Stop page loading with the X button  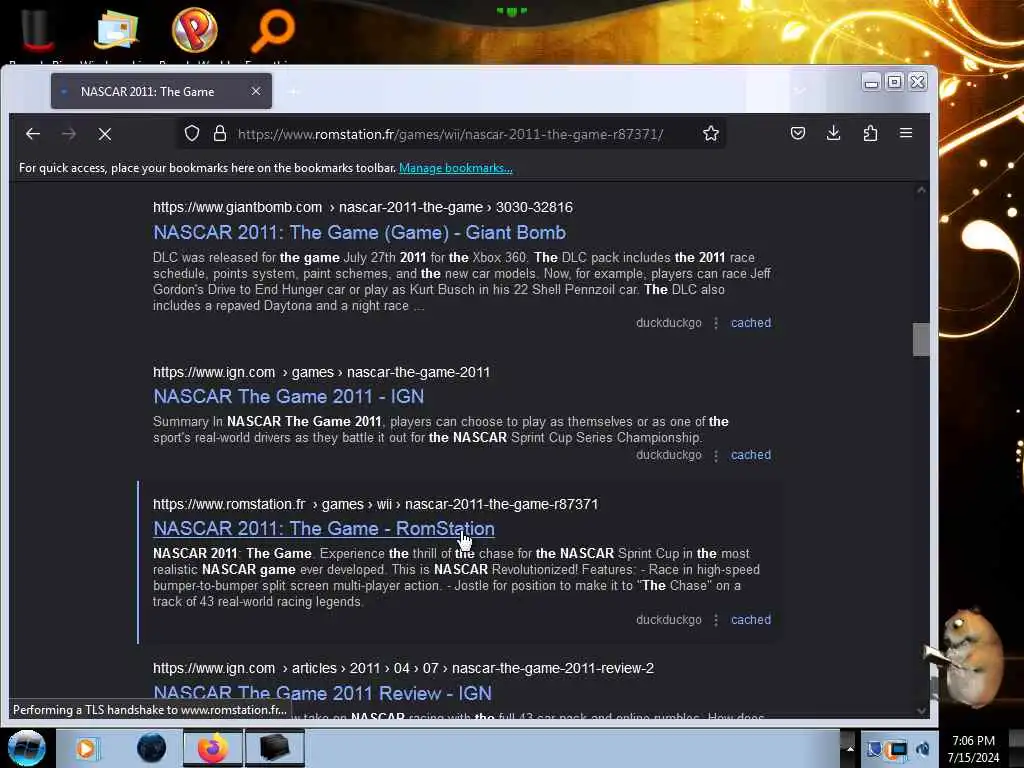(x=104, y=134)
